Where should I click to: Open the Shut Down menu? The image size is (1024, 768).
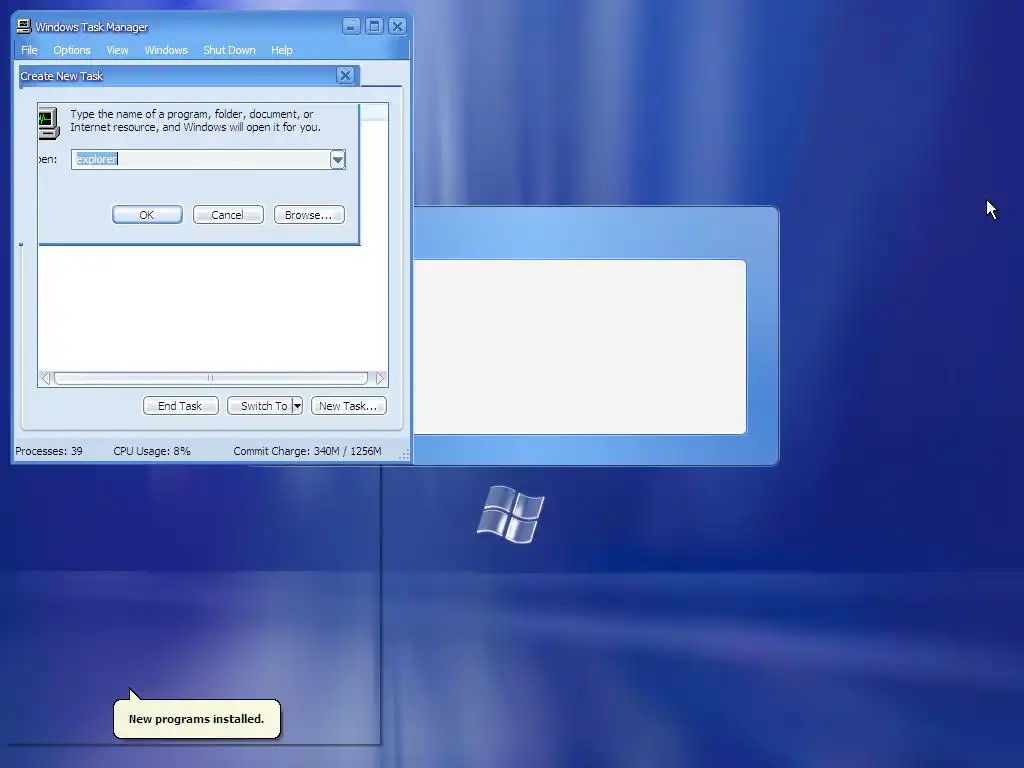tap(229, 50)
